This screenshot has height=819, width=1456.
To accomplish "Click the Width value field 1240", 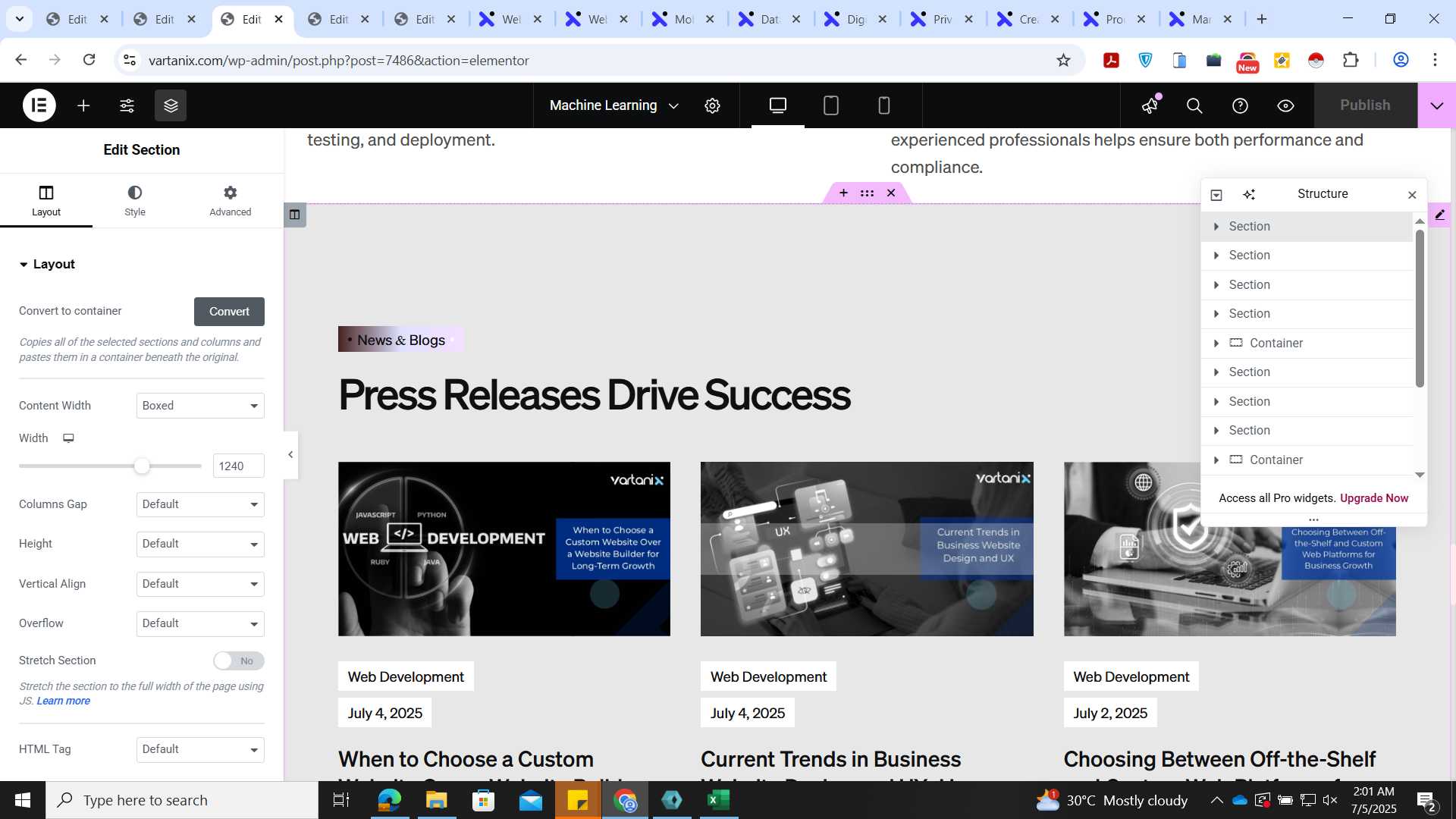I will tap(239, 466).
